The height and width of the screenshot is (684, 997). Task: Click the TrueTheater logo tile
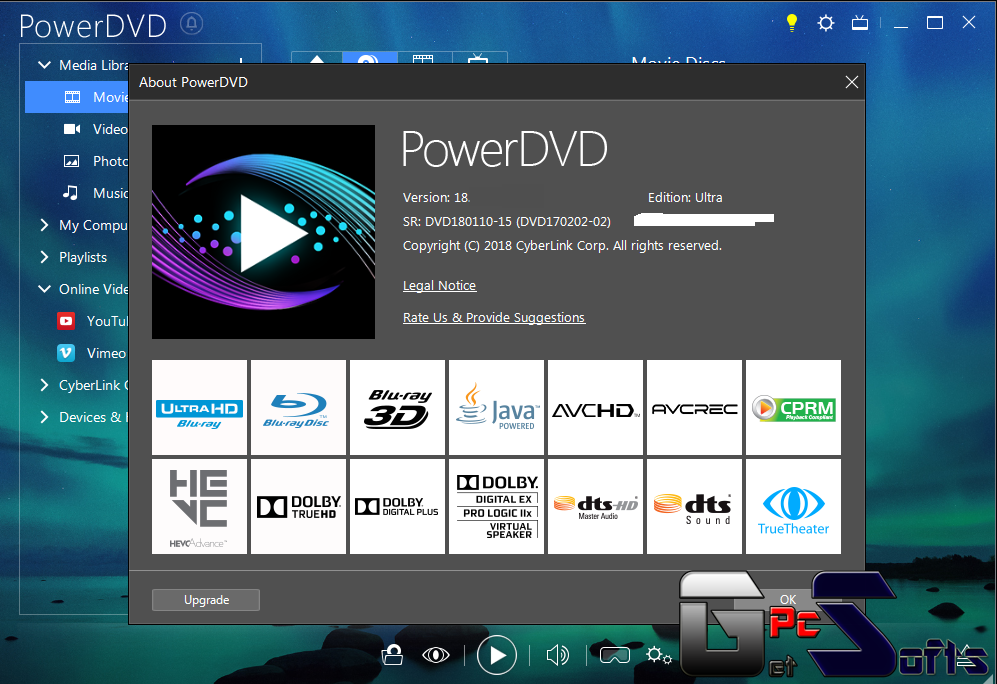[x=794, y=507]
